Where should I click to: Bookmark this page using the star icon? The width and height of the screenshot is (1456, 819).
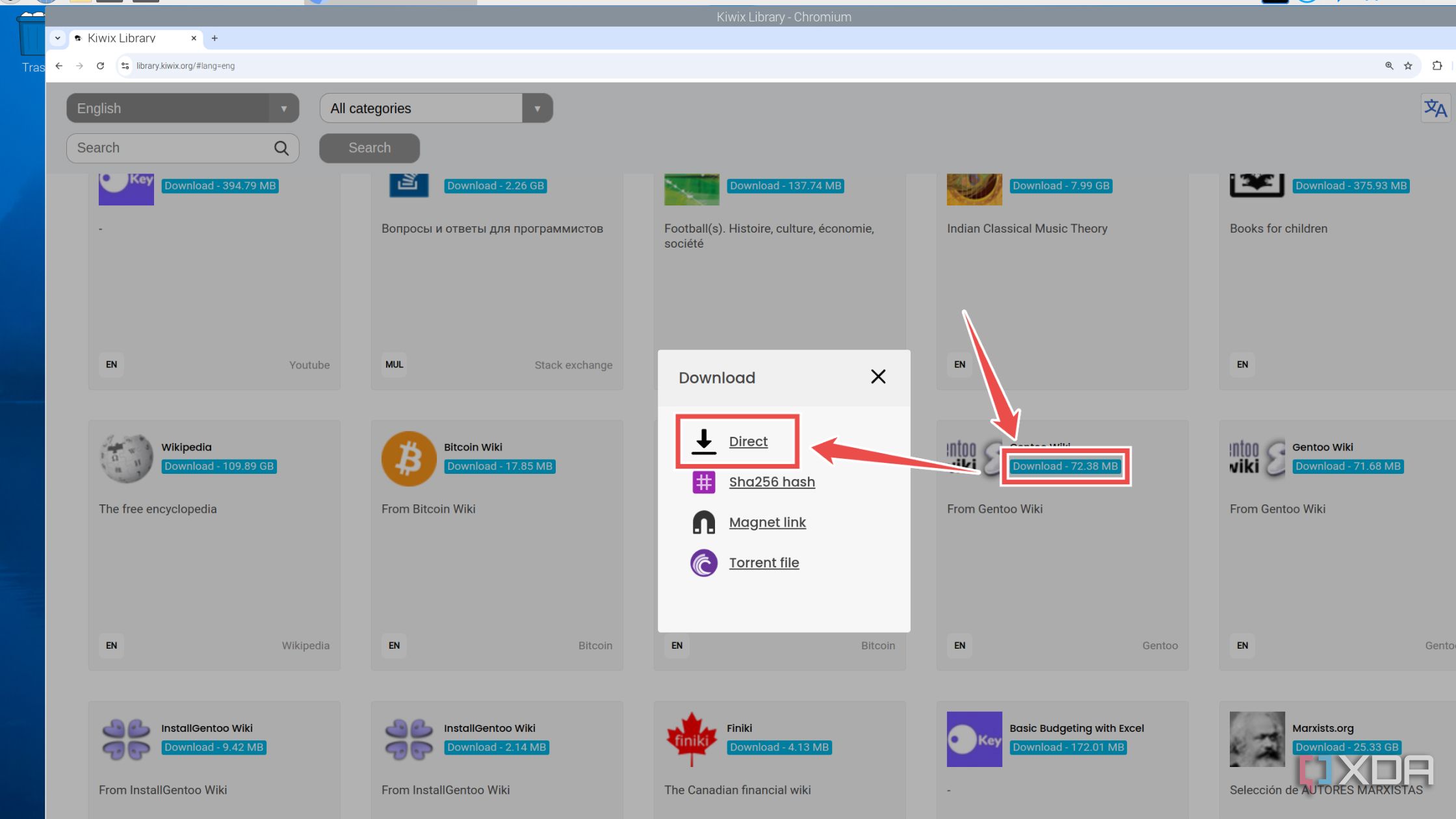click(1408, 66)
